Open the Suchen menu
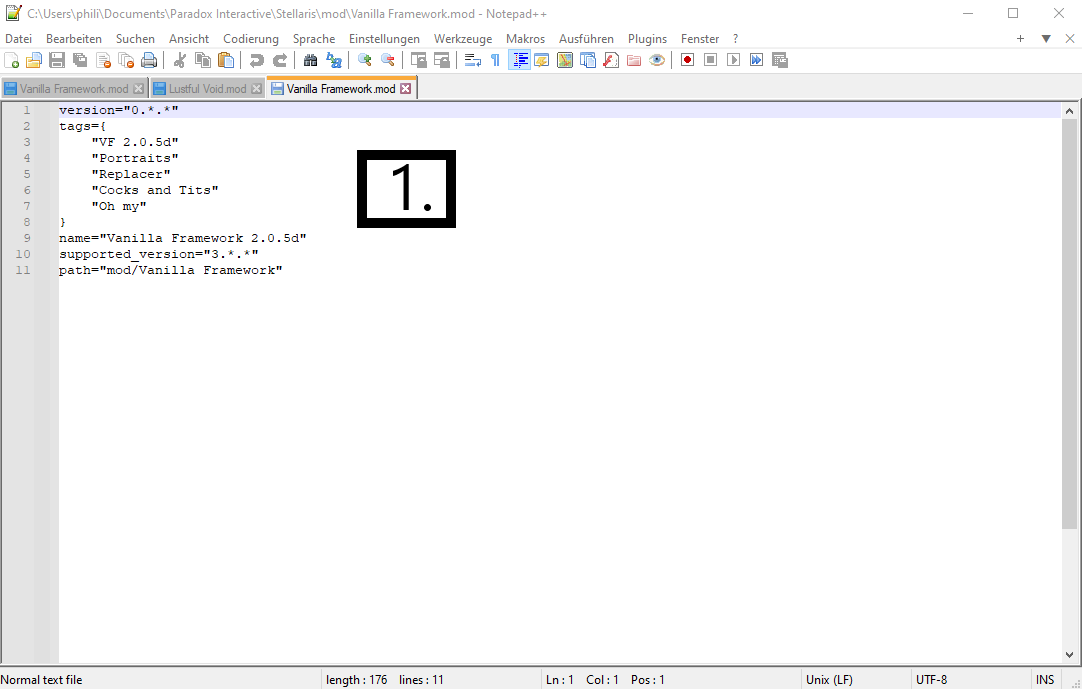 [135, 39]
